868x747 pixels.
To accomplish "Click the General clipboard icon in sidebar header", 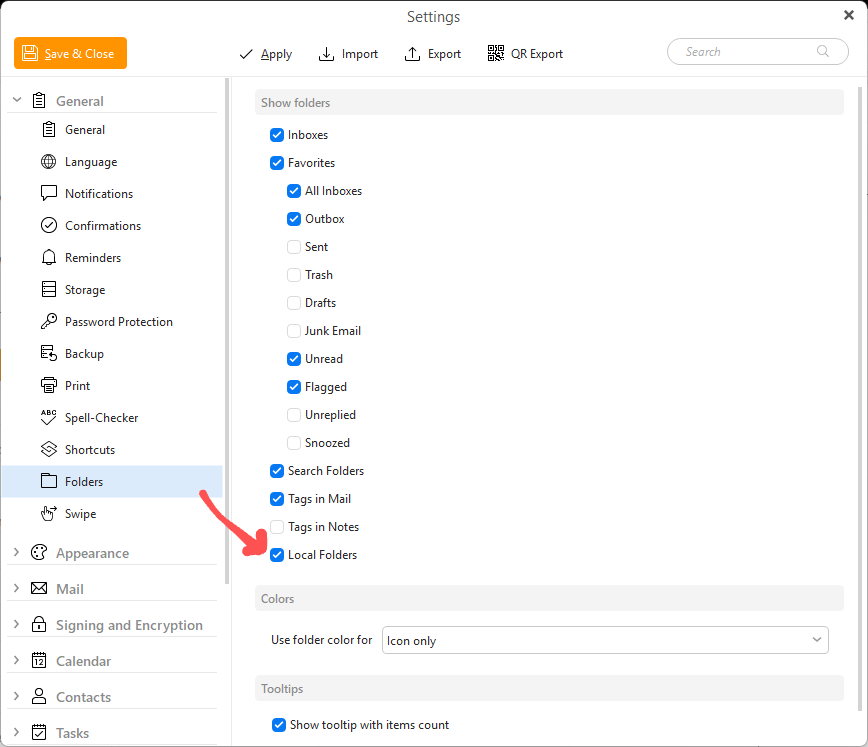I will [39, 101].
